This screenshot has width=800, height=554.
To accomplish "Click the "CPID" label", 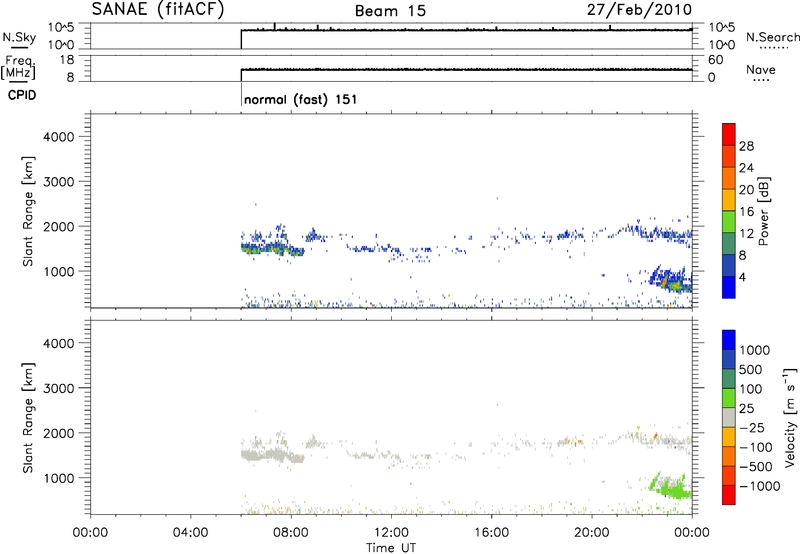I will pyautogui.click(x=22, y=95).
